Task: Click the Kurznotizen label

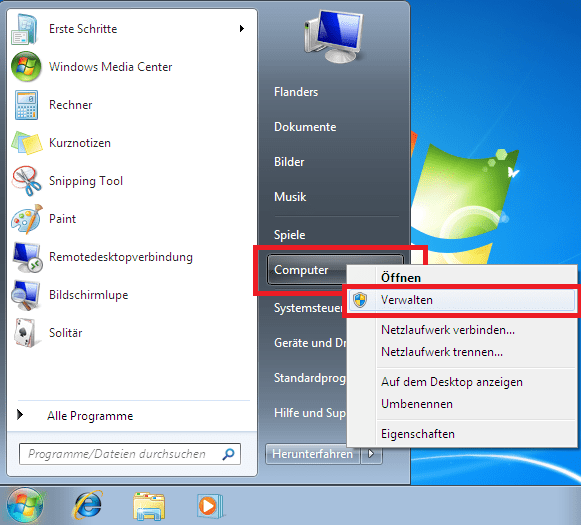Action: tap(80, 143)
